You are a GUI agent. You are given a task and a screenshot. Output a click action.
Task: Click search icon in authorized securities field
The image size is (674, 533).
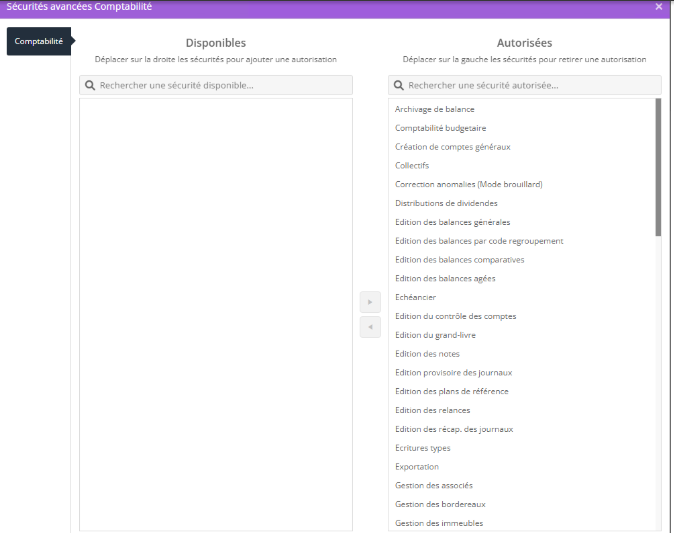pyautogui.click(x=399, y=86)
